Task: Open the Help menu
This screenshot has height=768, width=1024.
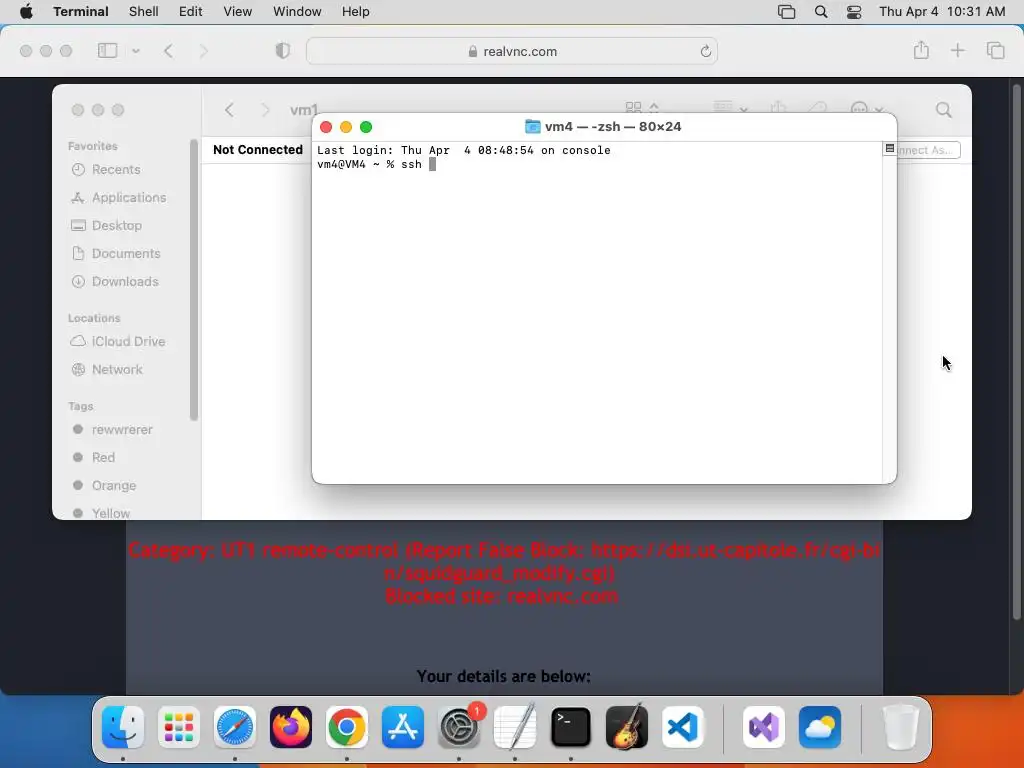Action: tap(356, 12)
